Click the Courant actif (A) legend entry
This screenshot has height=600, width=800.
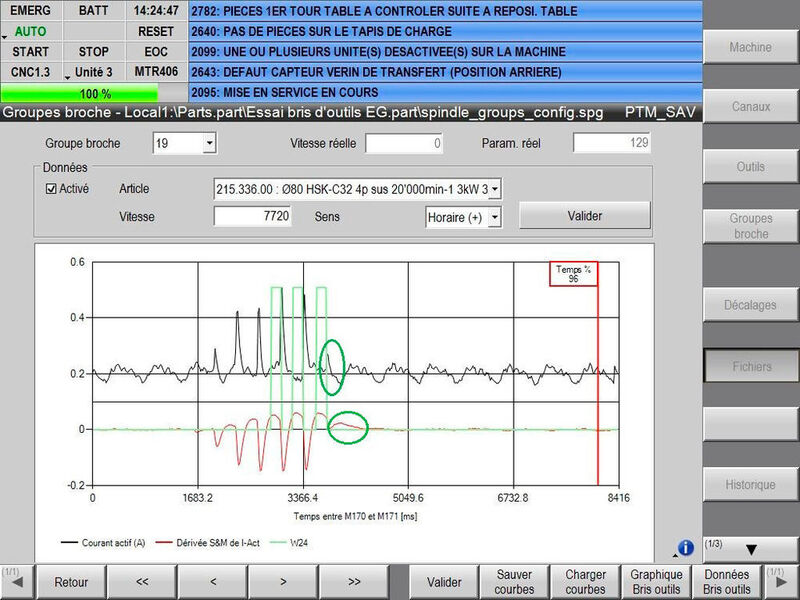coord(103,543)
